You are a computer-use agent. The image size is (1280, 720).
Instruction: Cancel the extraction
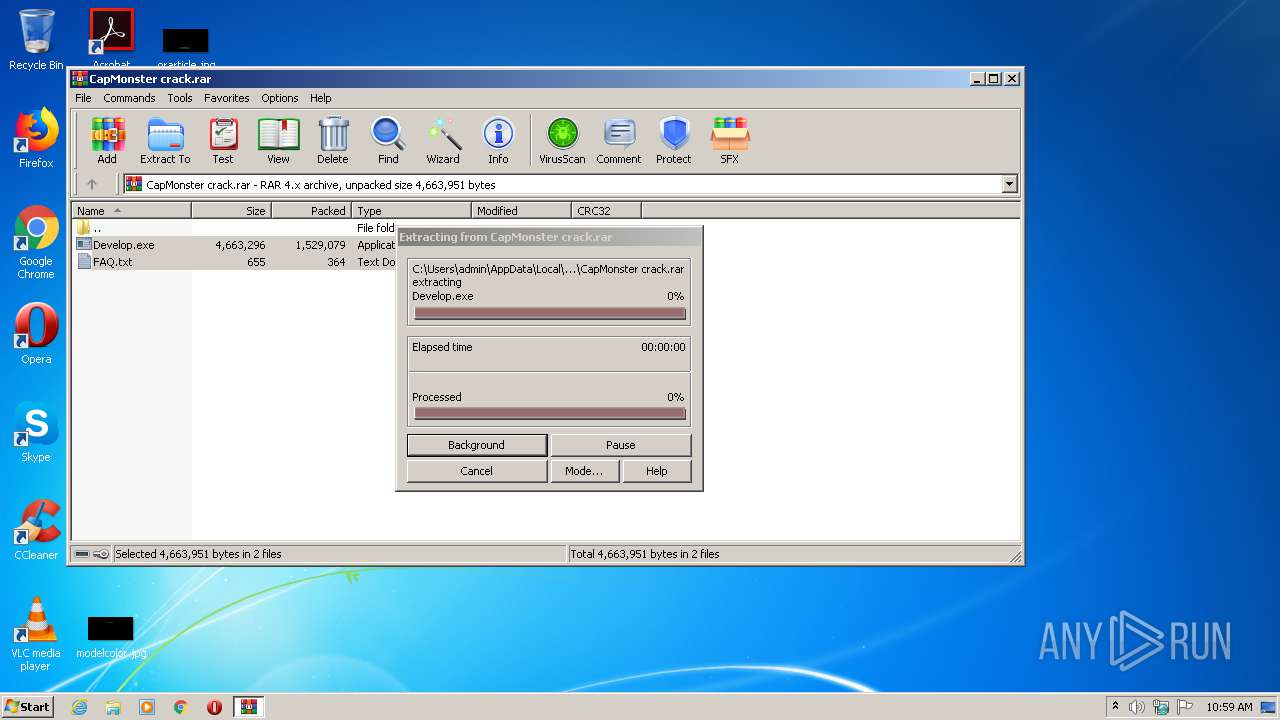tap(477, 471)
